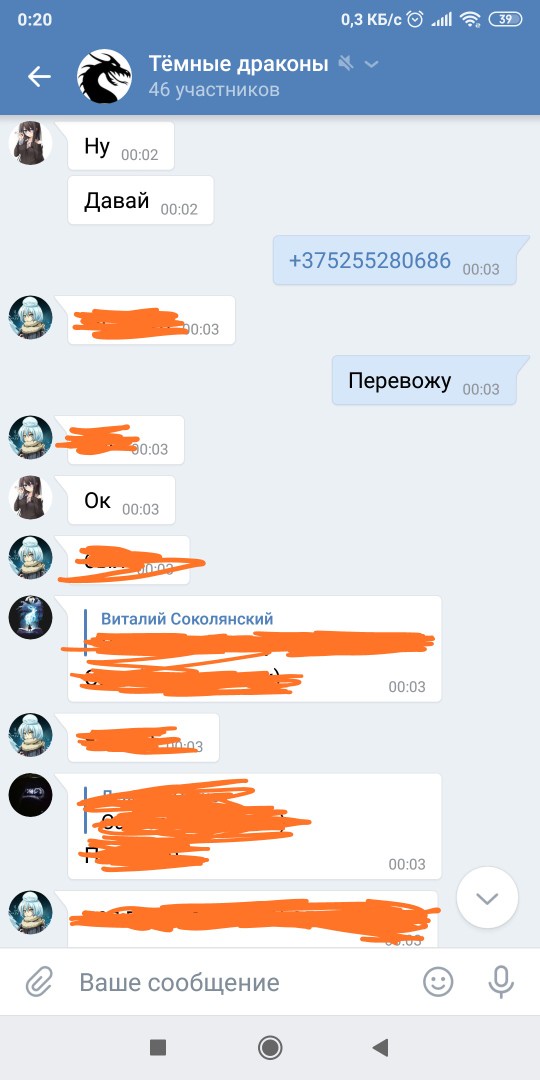Tap the Перевожу message bubble
The image size is (540, 1080).
(426, 380)
